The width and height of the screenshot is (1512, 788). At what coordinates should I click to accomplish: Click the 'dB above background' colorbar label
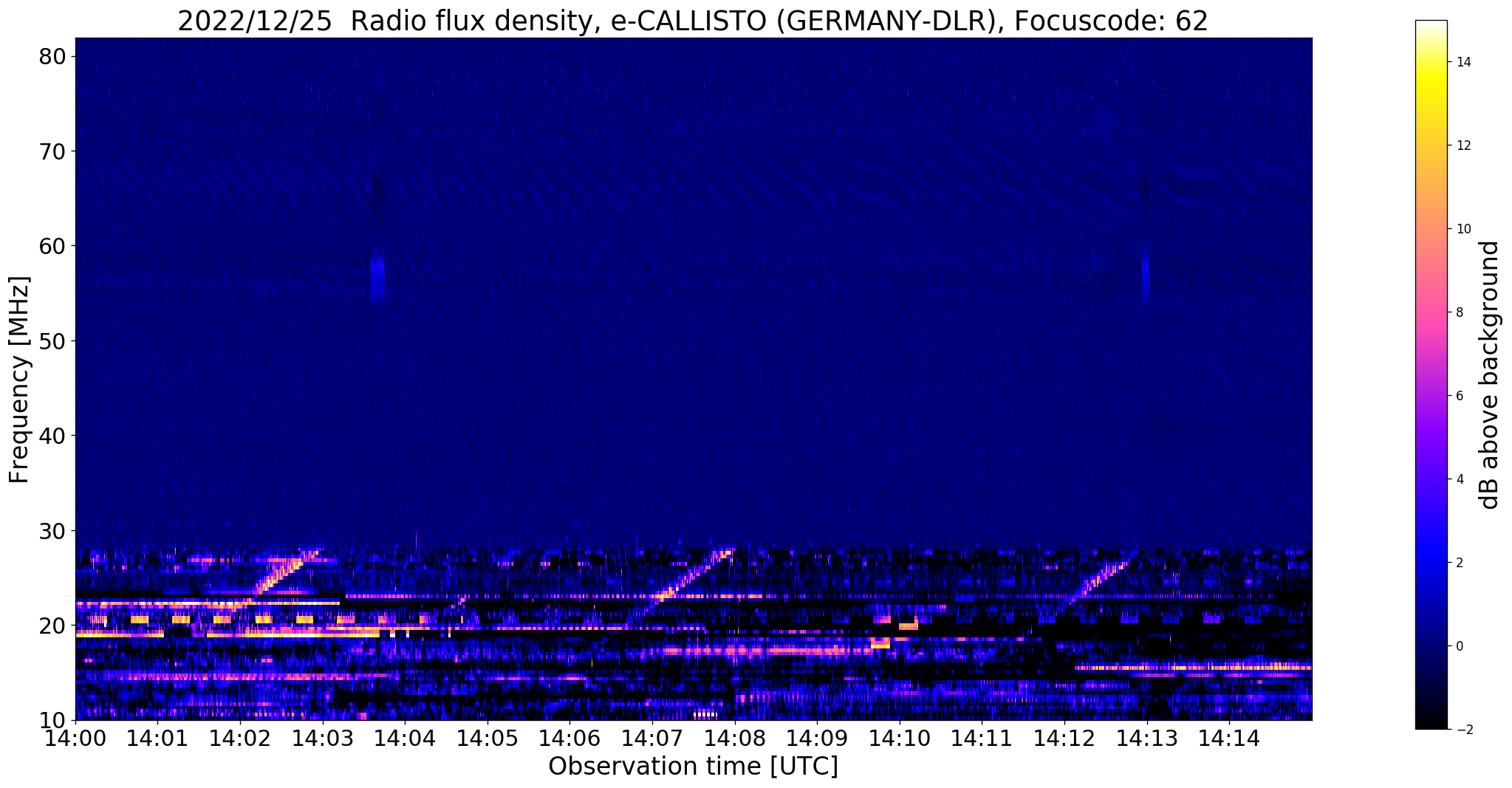click(1489, 374)
